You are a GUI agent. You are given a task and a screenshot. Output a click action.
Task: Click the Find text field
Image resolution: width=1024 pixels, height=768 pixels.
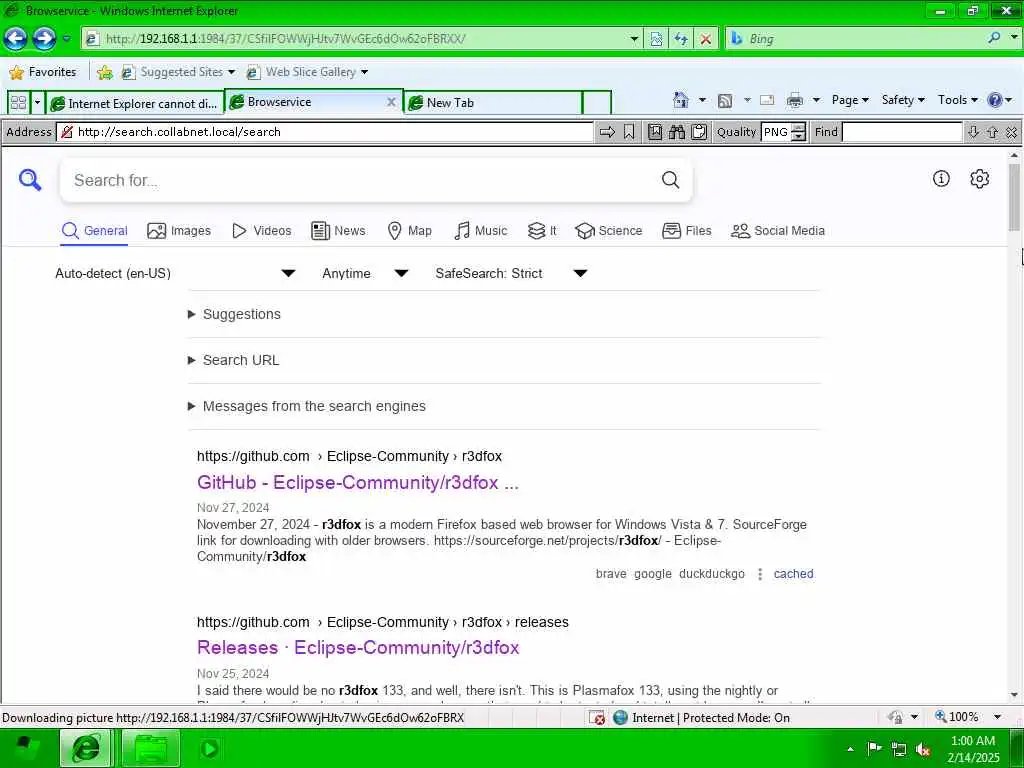coord(902,132)
